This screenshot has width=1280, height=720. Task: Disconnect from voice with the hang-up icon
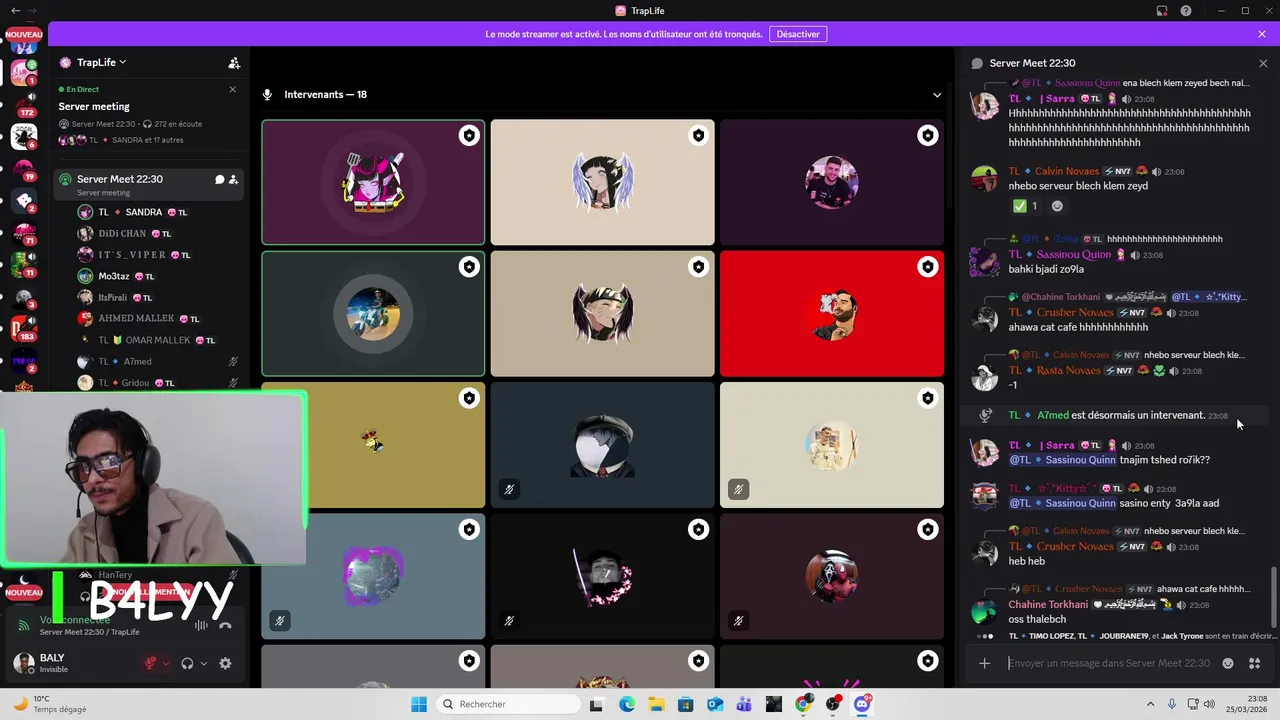point(225,625)
